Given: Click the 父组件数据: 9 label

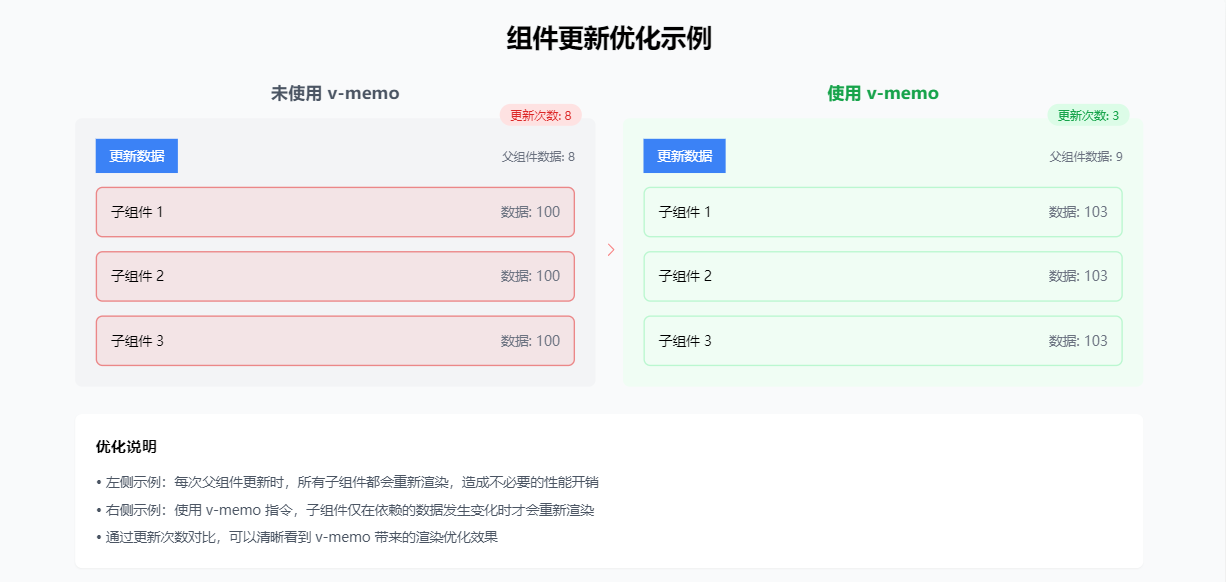Looking at the screenshot, I should pos(1087,156).
